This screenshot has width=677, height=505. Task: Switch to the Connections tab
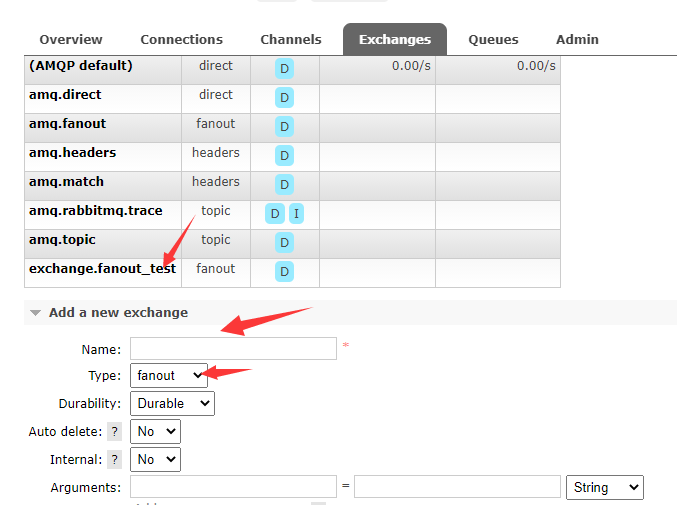tap(181, 40)
